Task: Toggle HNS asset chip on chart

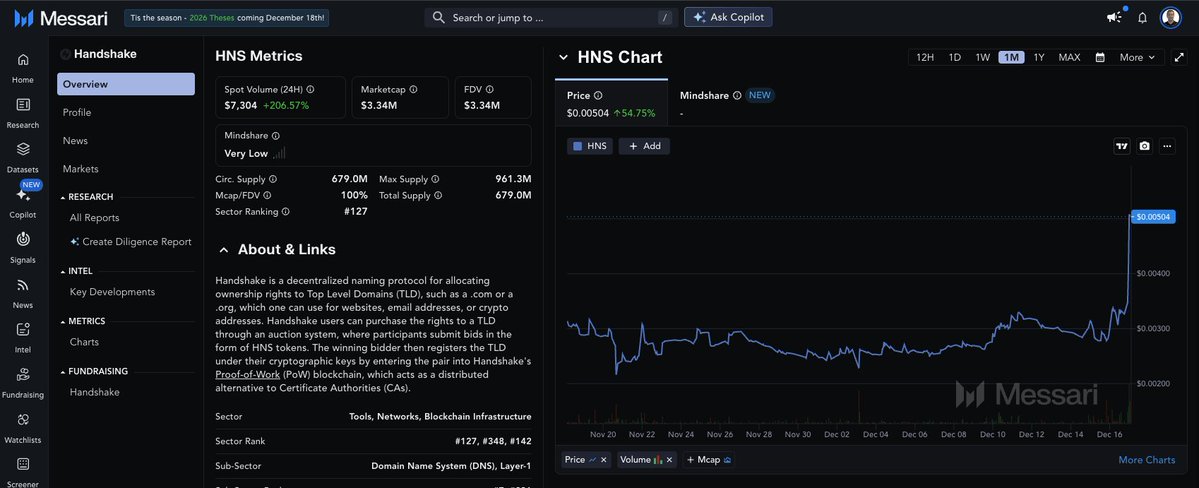Action: 590,146
